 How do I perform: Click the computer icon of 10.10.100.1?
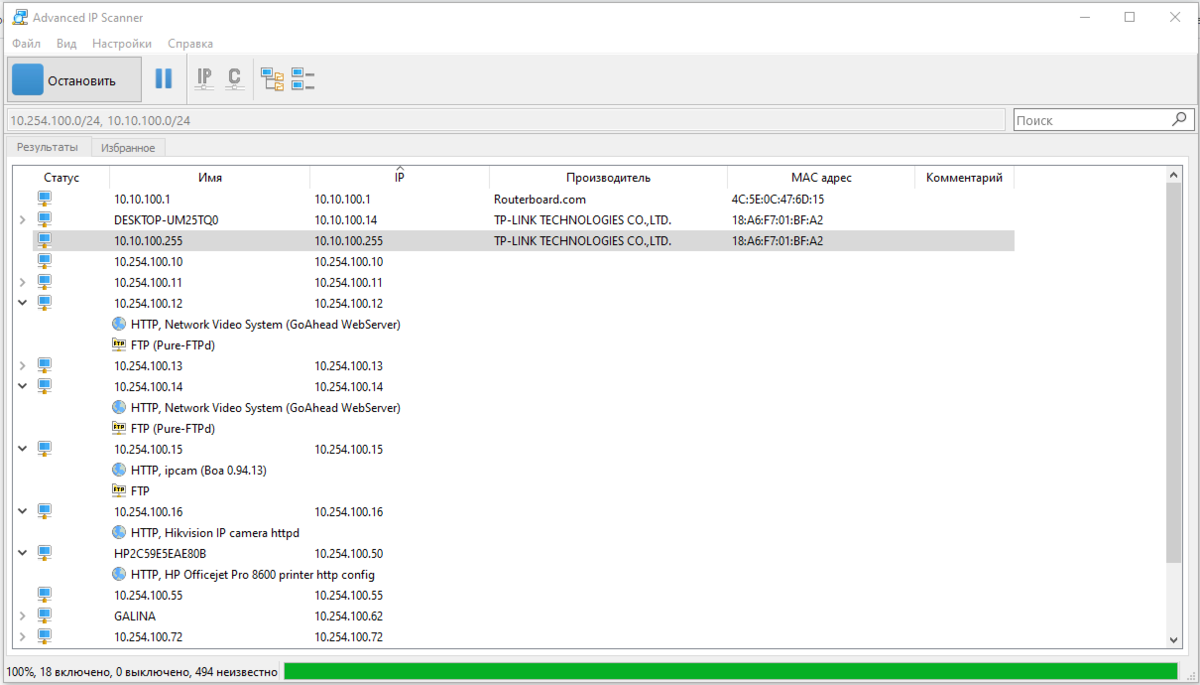[44, 198]
